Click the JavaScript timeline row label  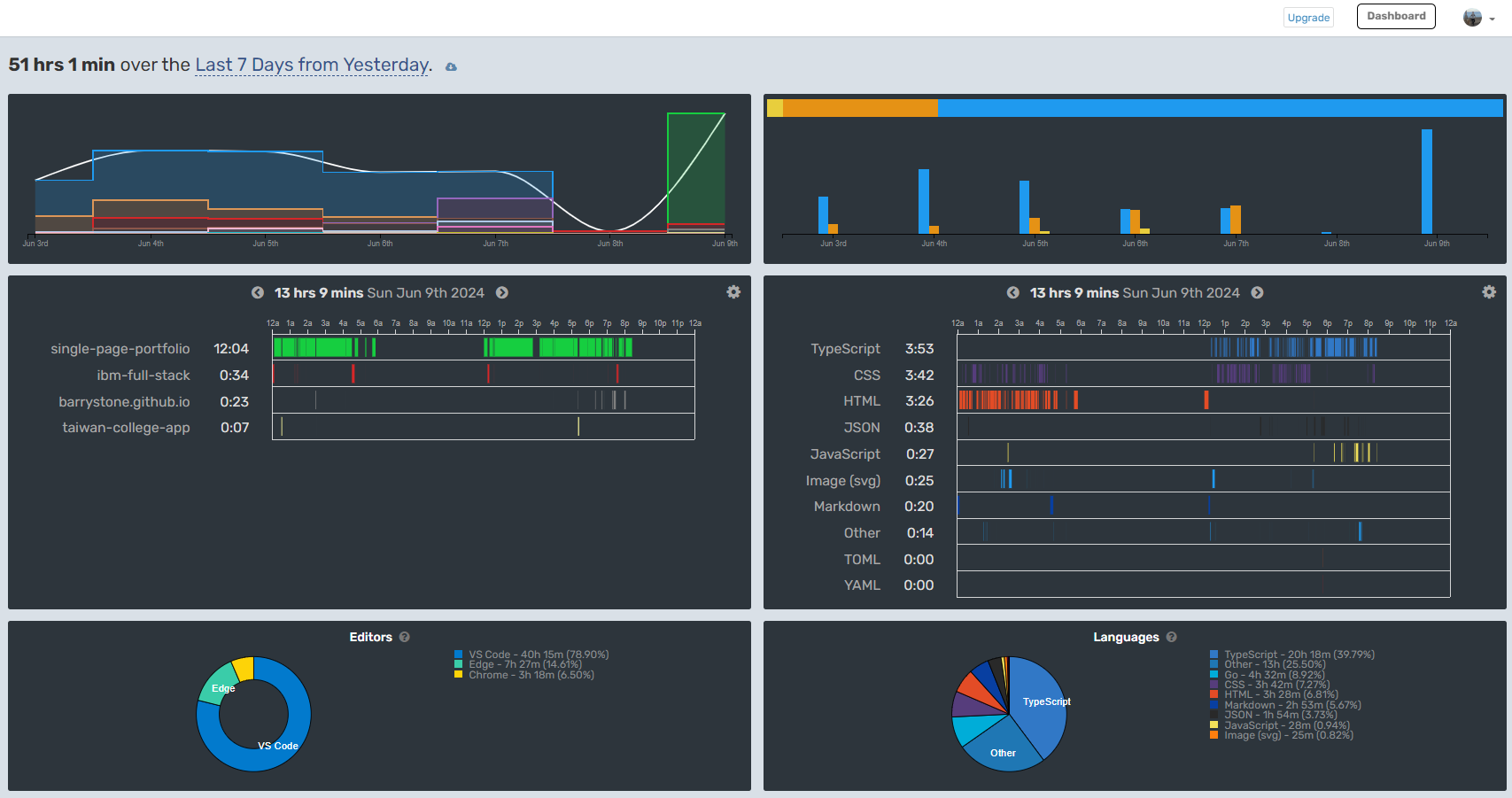tap(845, 454)
